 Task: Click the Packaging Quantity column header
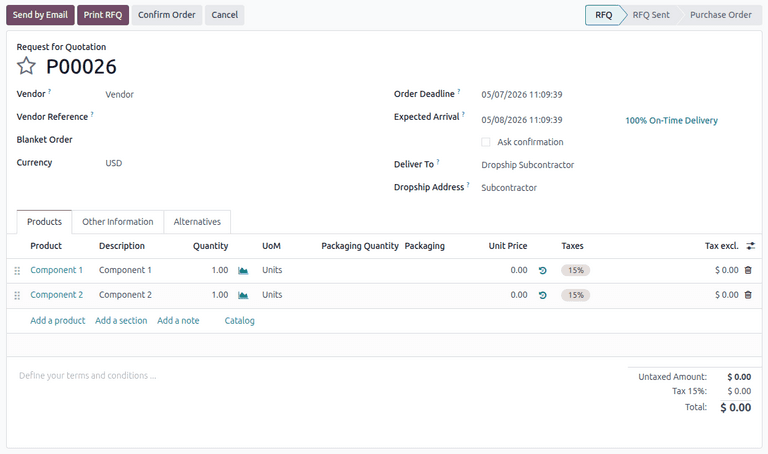tap(360, 246)
